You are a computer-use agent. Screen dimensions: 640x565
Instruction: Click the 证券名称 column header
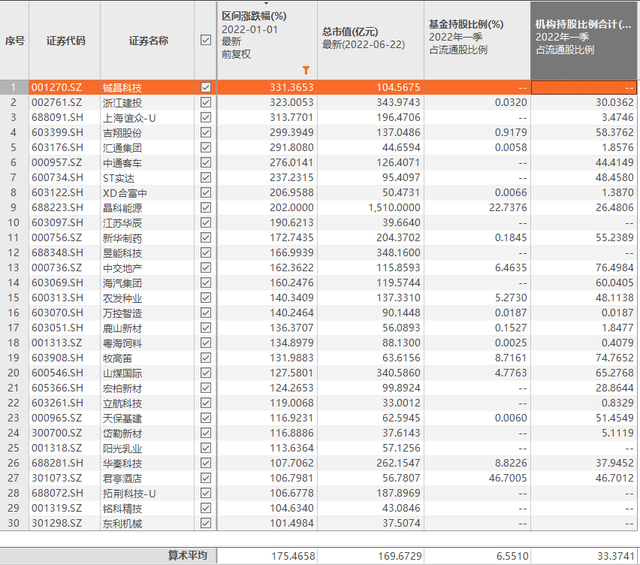pos(148,41)
